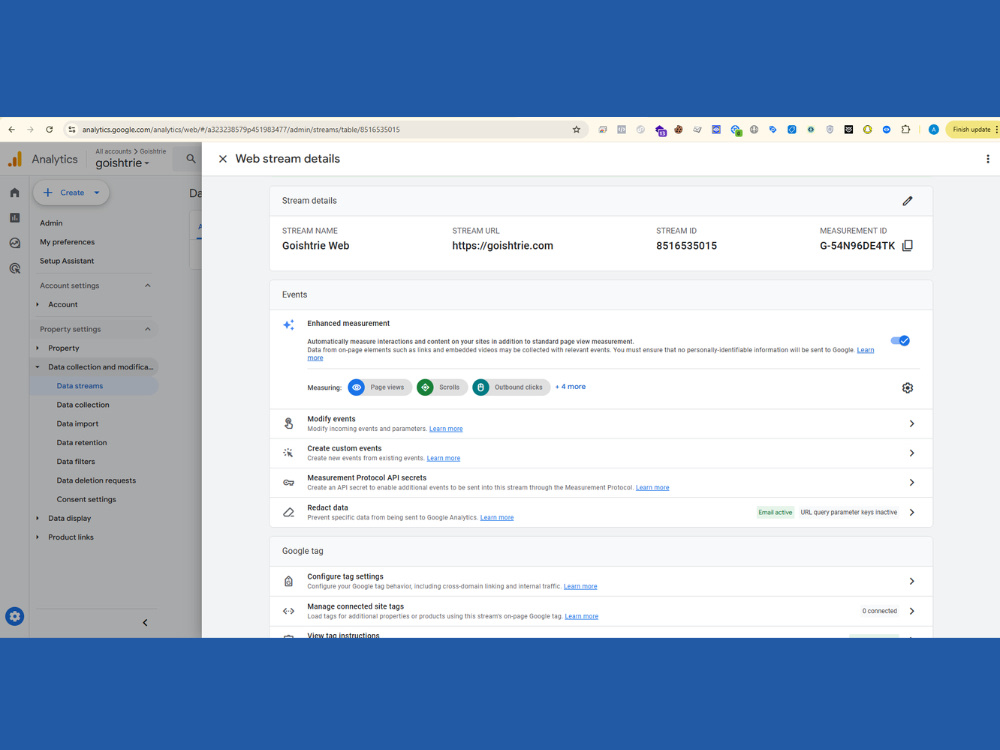
Task: Bookmark the page with star icon
Action: click(576, 129)
